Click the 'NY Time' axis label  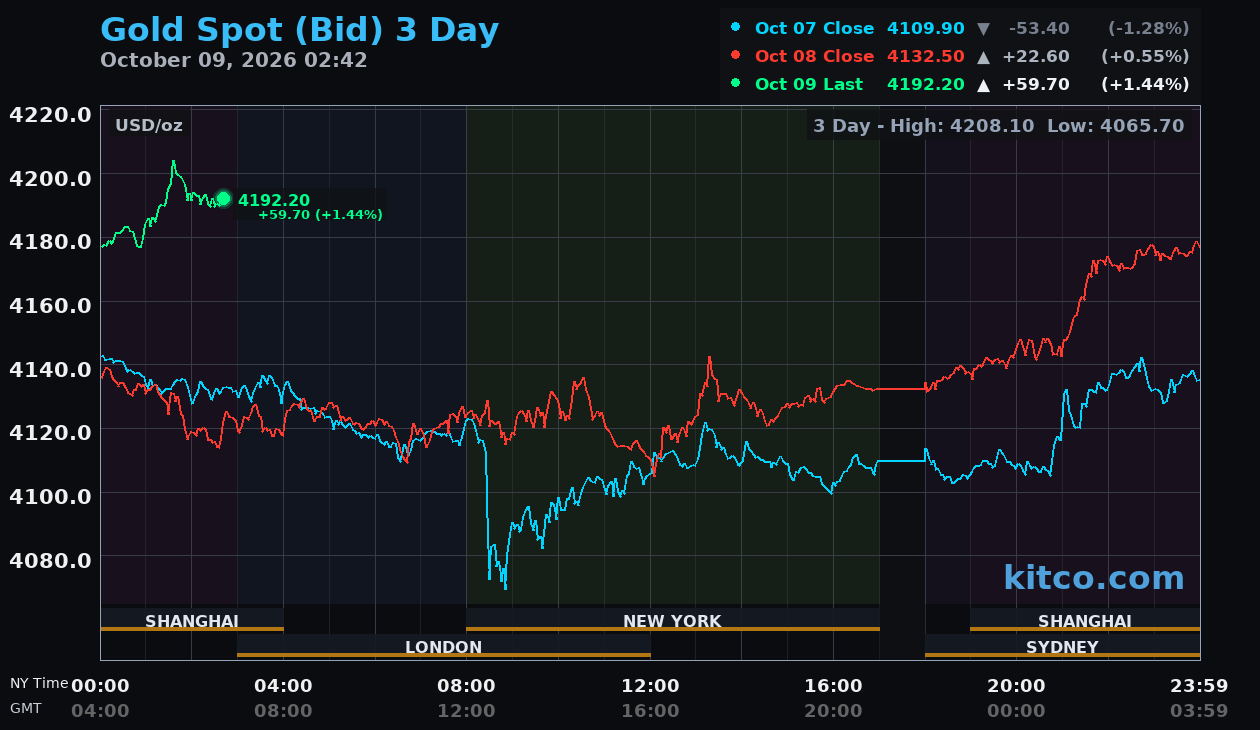click(x=39, y=683)
